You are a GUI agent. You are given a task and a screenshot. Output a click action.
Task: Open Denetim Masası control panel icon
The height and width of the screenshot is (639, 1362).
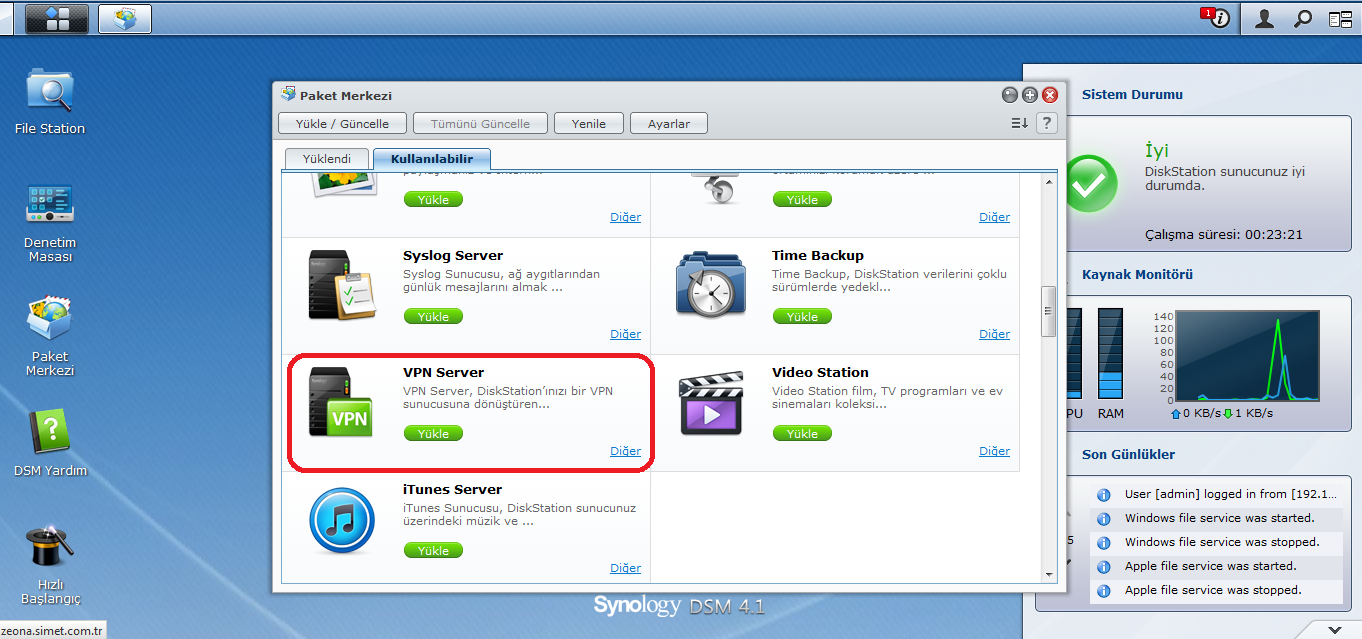[49, 205]
